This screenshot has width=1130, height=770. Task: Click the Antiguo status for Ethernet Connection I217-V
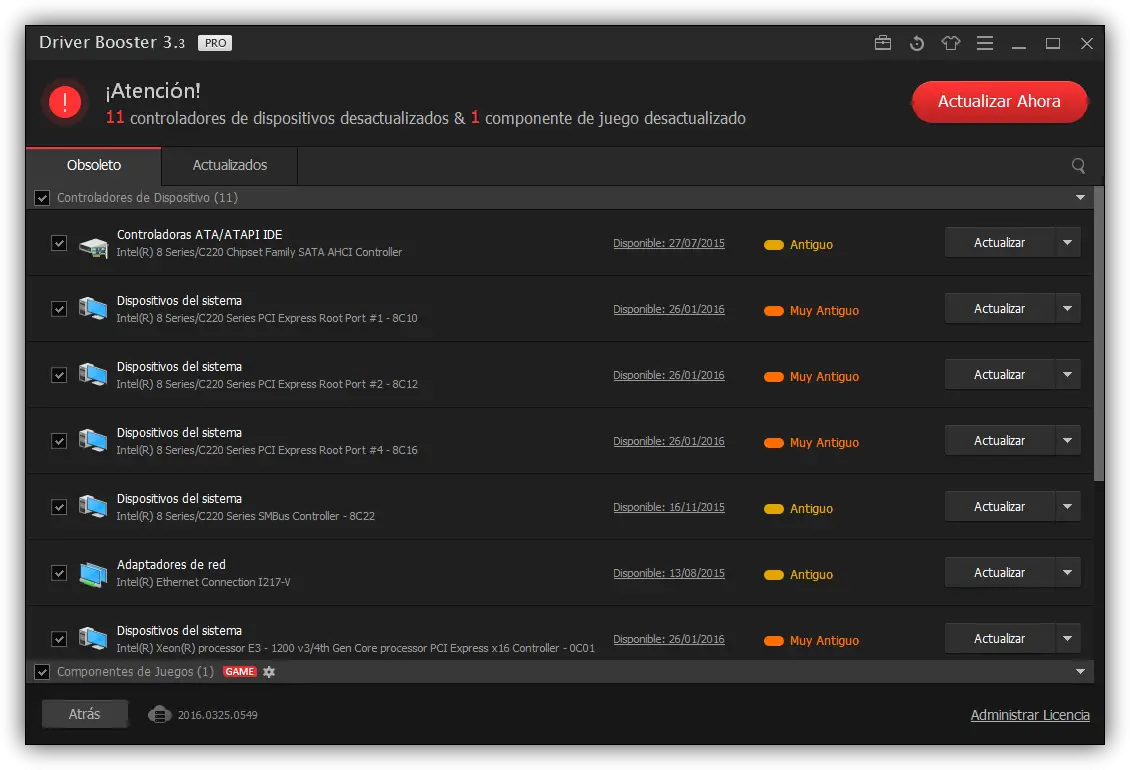point(798,575)
